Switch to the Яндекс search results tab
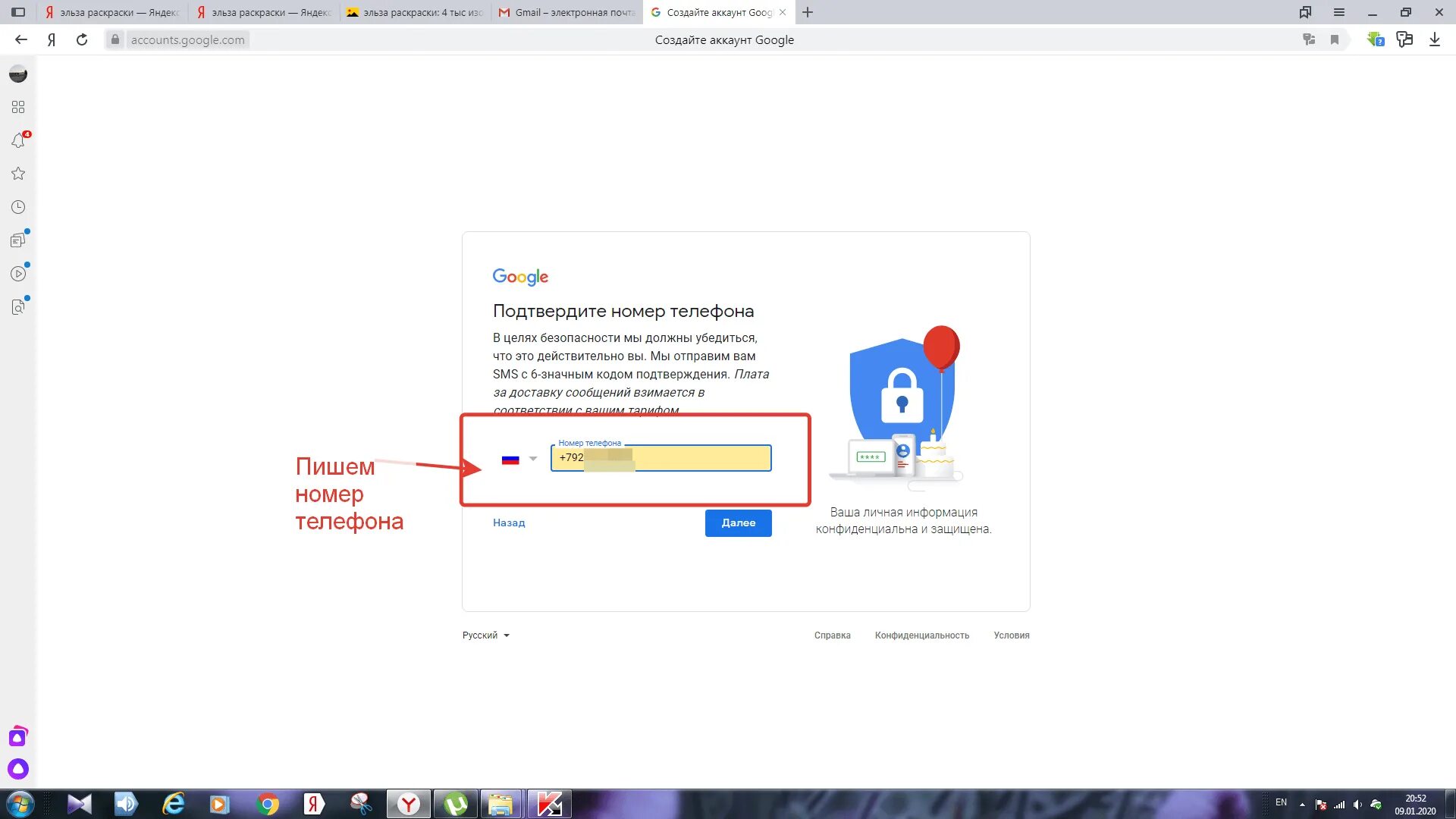This screenshot has height=819, width=1456. [x=112, y=12]
